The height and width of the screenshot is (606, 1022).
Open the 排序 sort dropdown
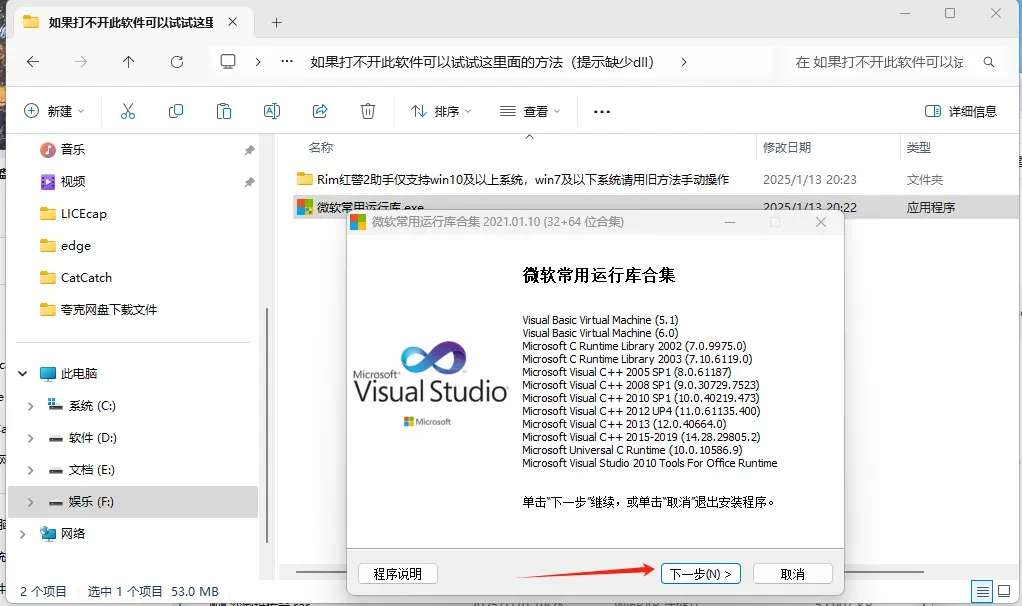[x=441, y=111]
